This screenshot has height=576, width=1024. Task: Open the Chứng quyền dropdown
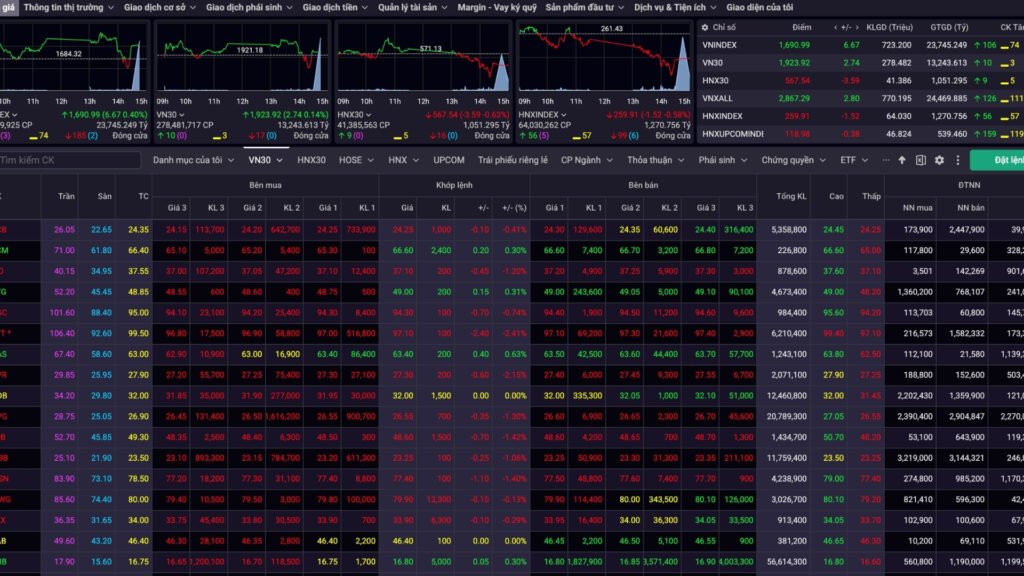coord(793,160)
